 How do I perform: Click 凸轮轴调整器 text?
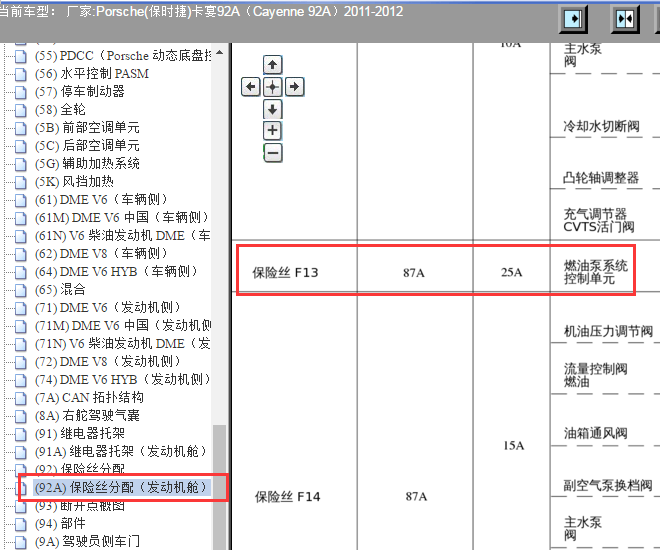tap(601, 178)
